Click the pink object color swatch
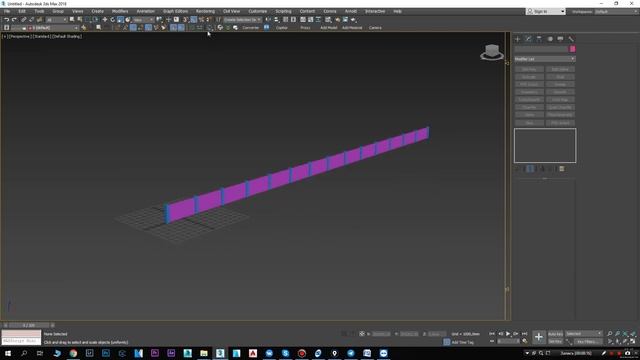 click(573, 49)
